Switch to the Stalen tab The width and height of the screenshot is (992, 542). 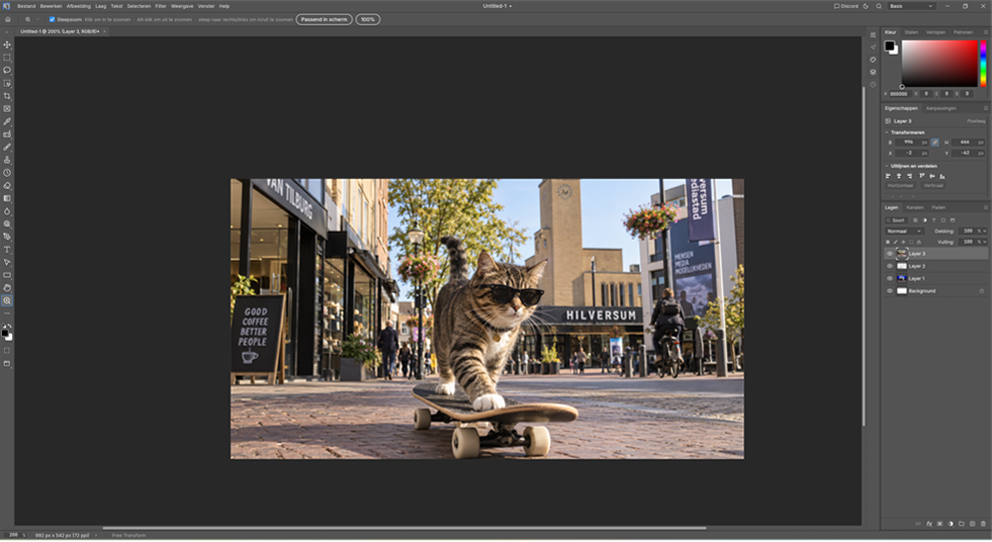(911, 32)
